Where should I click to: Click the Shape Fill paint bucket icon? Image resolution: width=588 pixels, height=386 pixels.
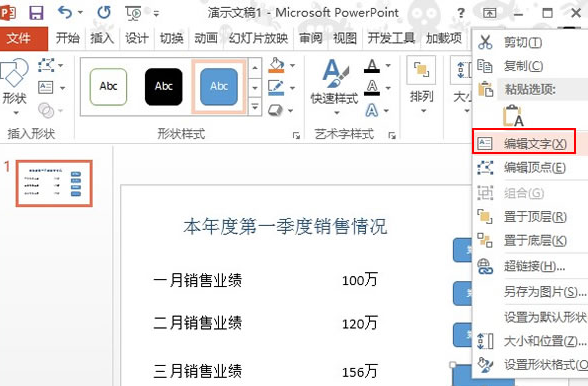pos(276,65)
